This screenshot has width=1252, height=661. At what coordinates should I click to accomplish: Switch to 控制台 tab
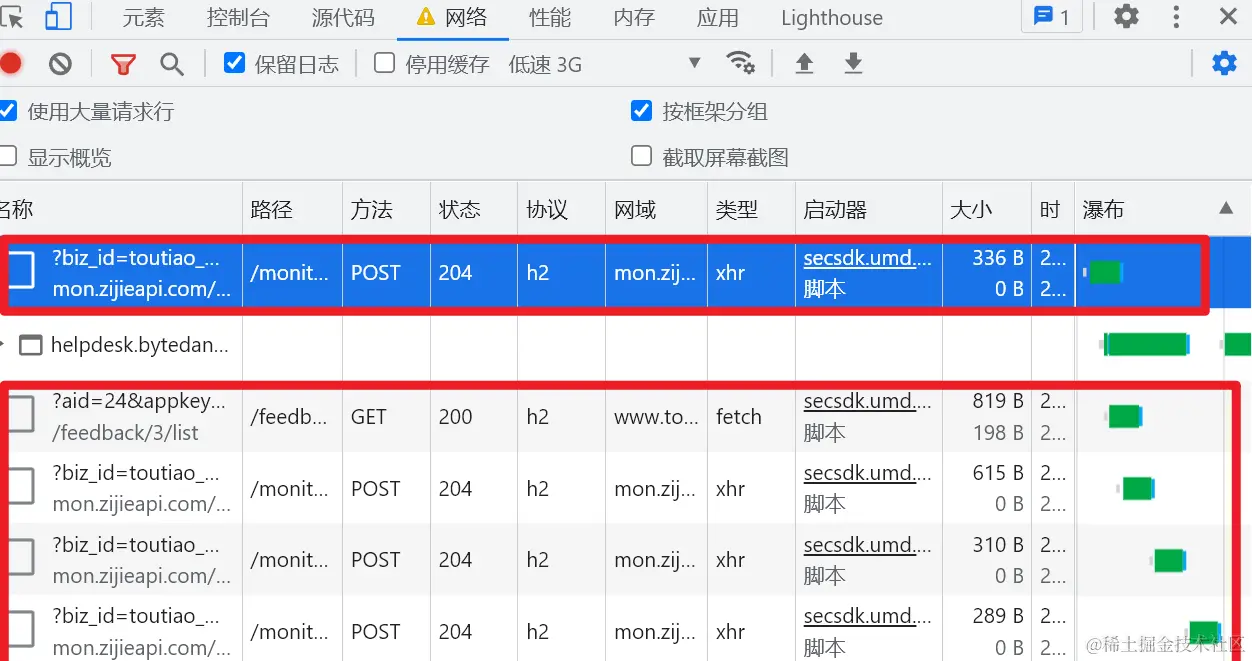click(238, 18)
